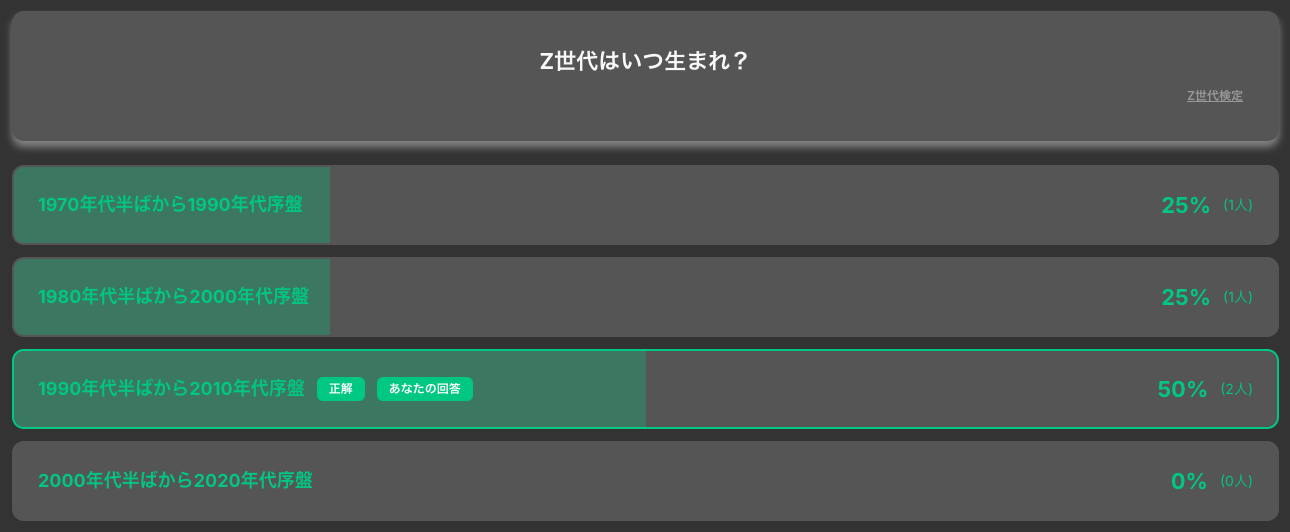Viewport: 1290px width, 532px height.
Task: Click empty bar area of the 1970年代 option
Action: coord(740,205)
